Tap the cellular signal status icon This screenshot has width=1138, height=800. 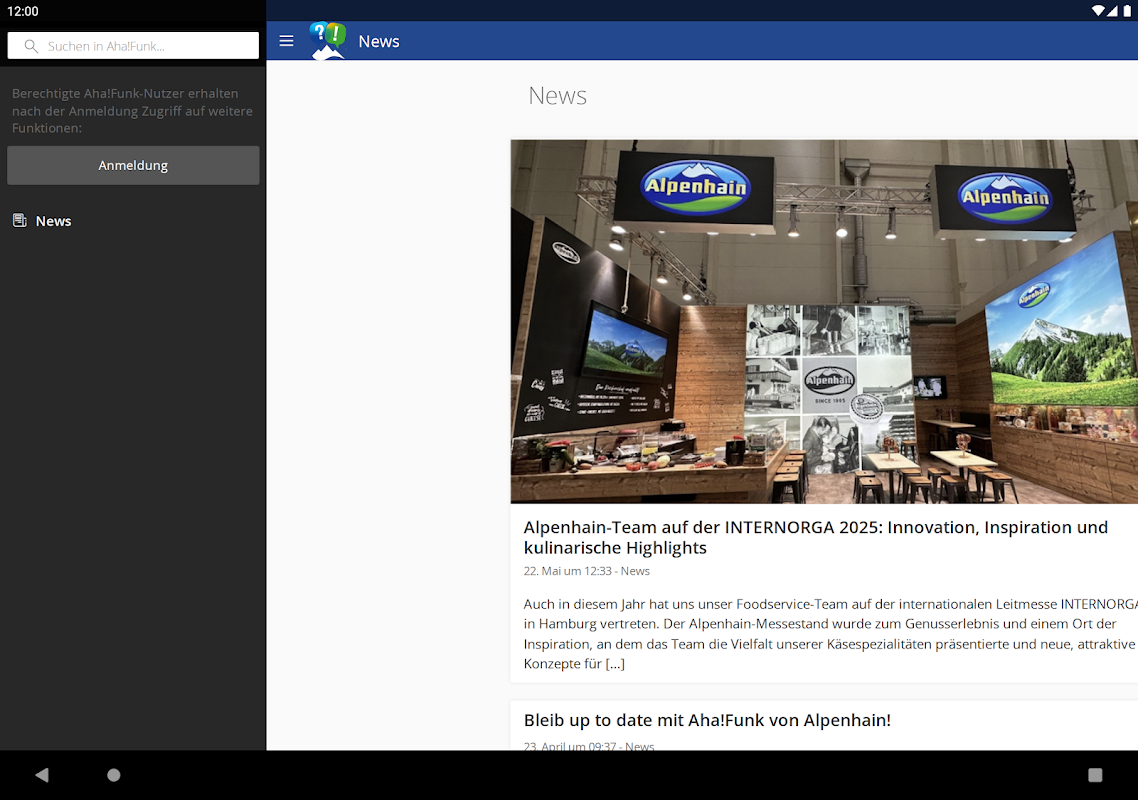[x=1113, y=11]
